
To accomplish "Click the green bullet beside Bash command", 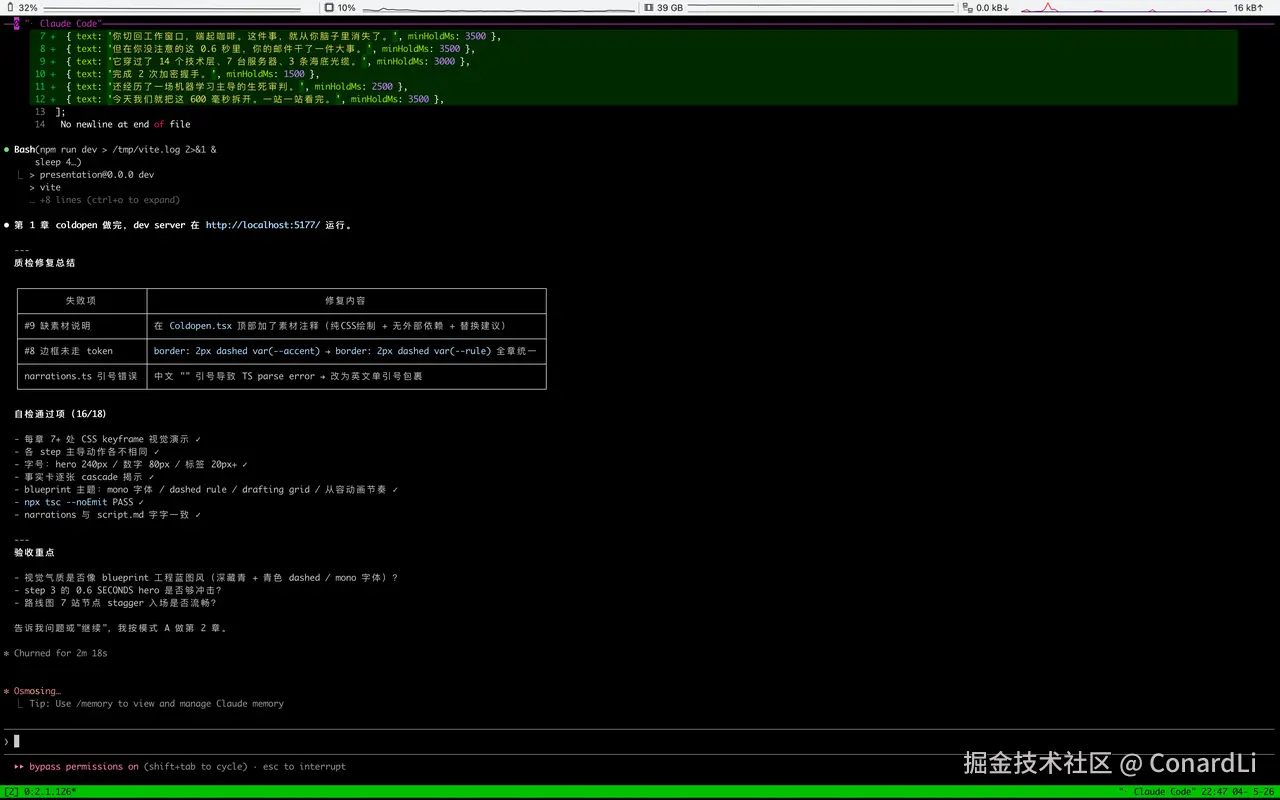I will (7, 150).
